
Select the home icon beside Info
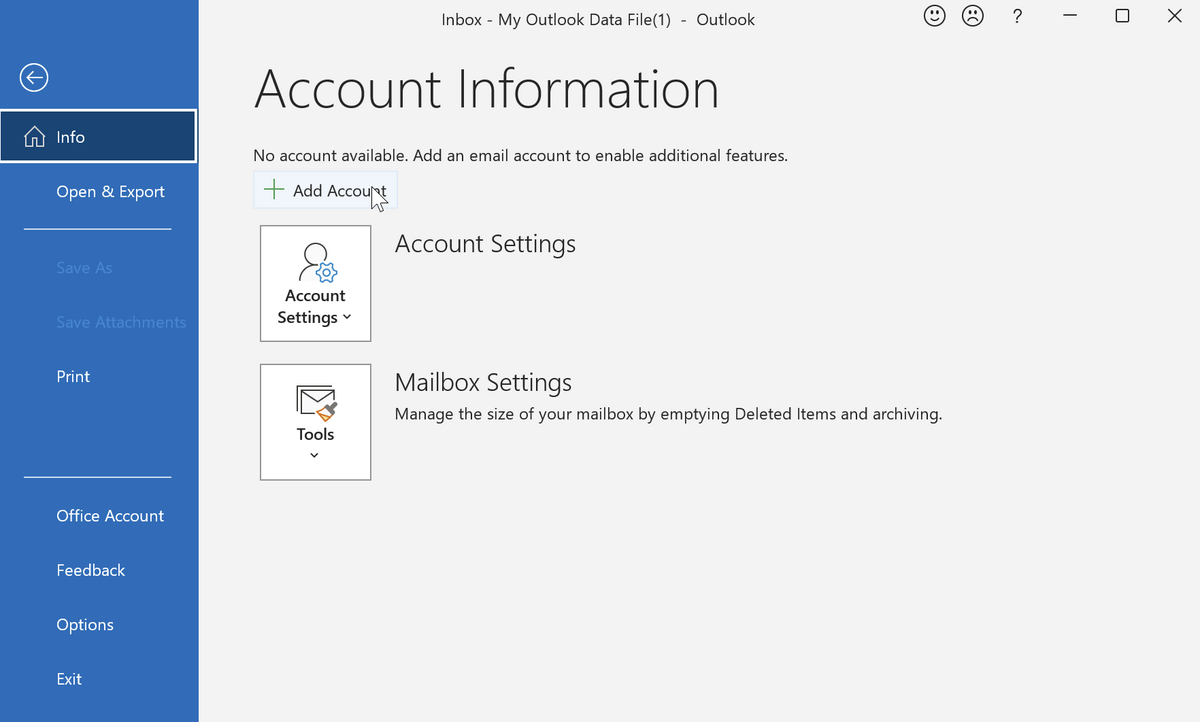click(x=35, y=137)
